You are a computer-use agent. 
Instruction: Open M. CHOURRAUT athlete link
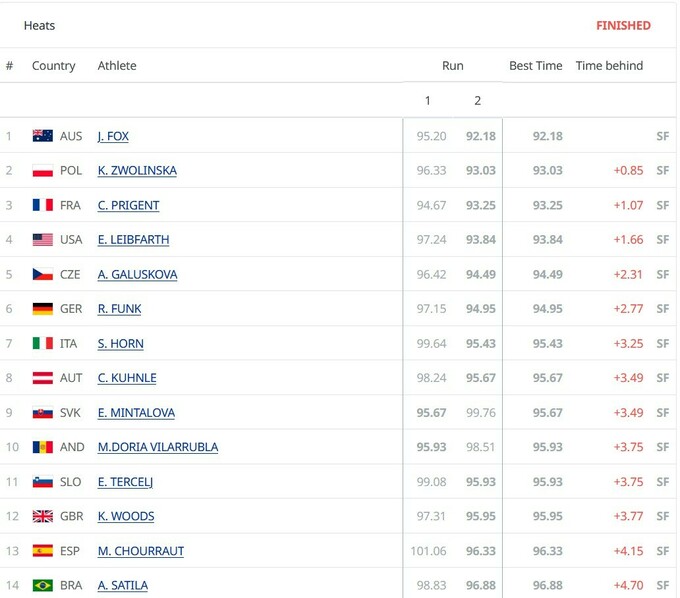141,551
